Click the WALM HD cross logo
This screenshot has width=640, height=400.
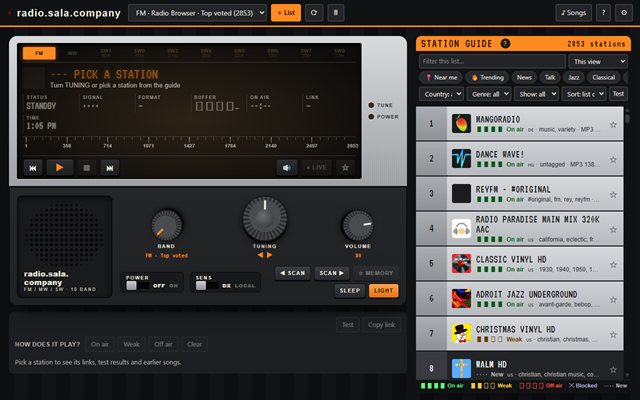coord(461,368)
